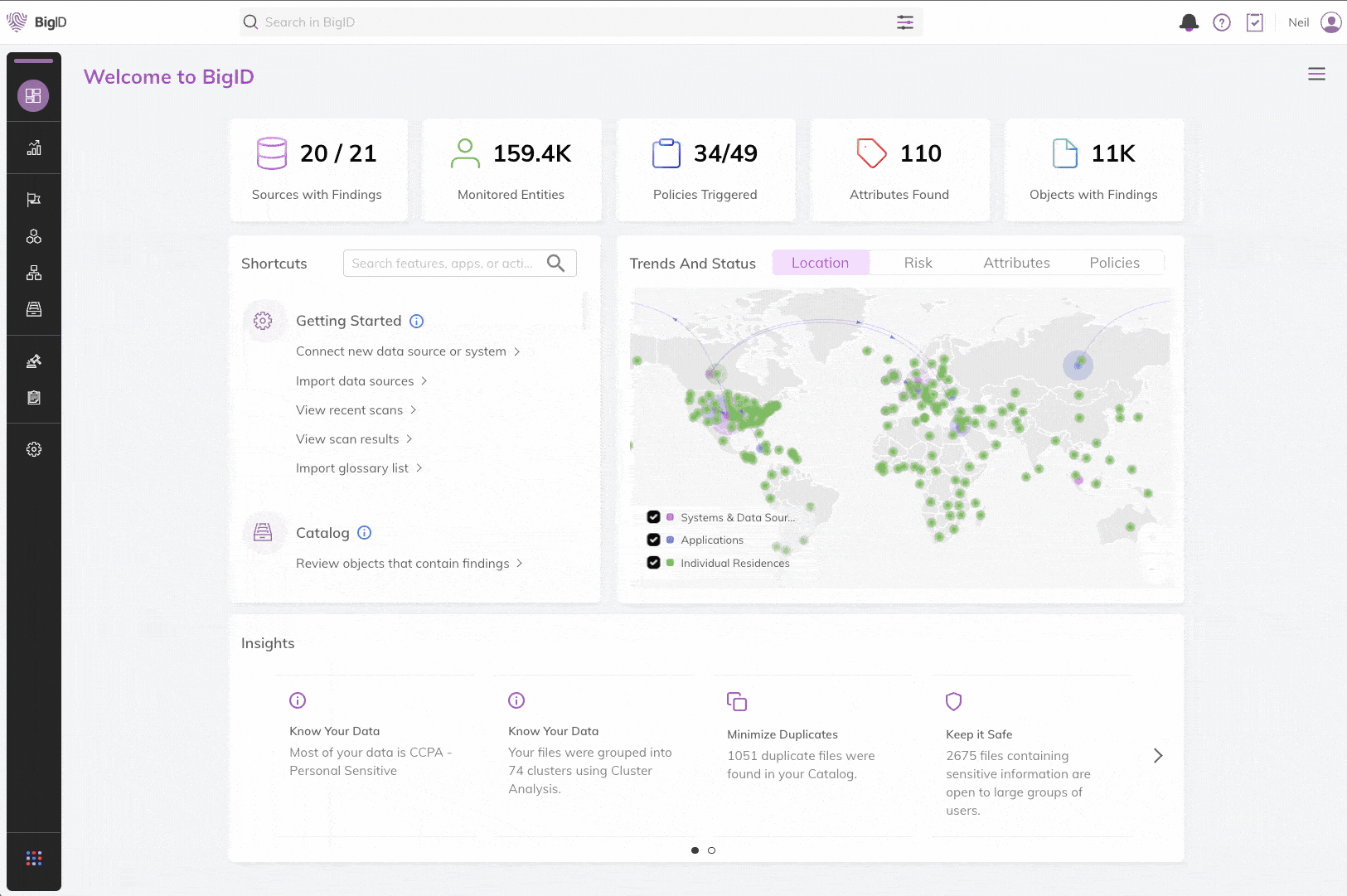Open the Catalog icon in the sidebar
This screenshot has height=896, width=1347.
point(33,309)
